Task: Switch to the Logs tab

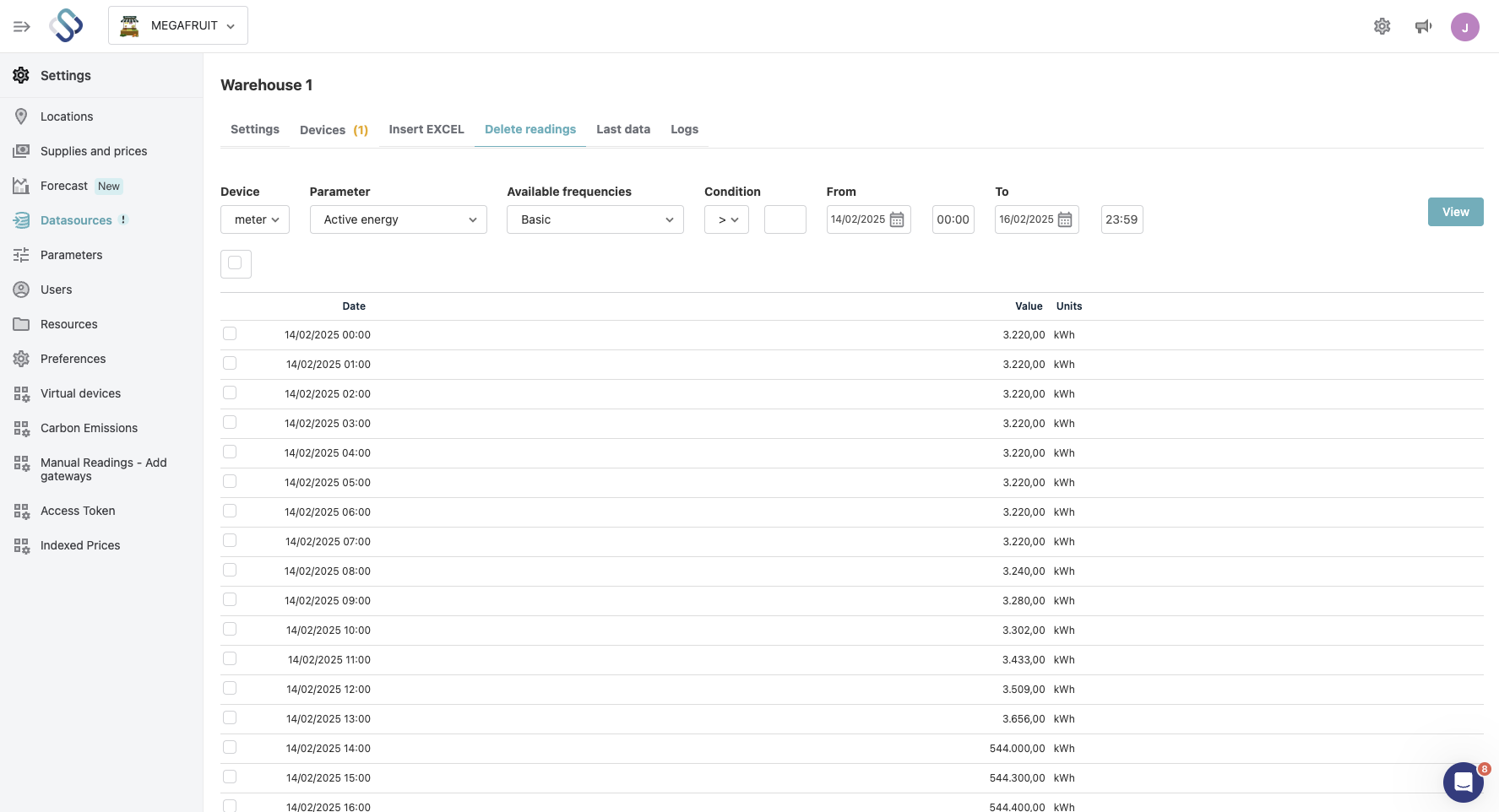Action: [685, 129]
